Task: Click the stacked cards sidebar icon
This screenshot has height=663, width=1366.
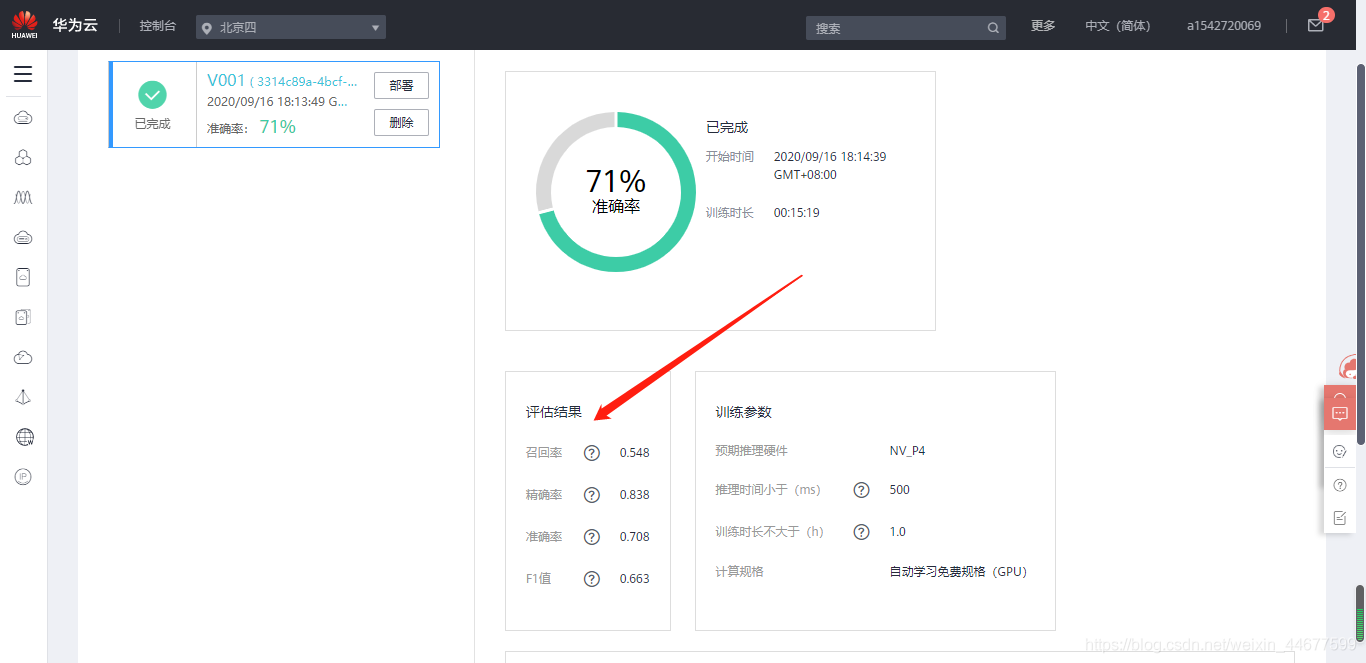Action: tap(23, 318)
